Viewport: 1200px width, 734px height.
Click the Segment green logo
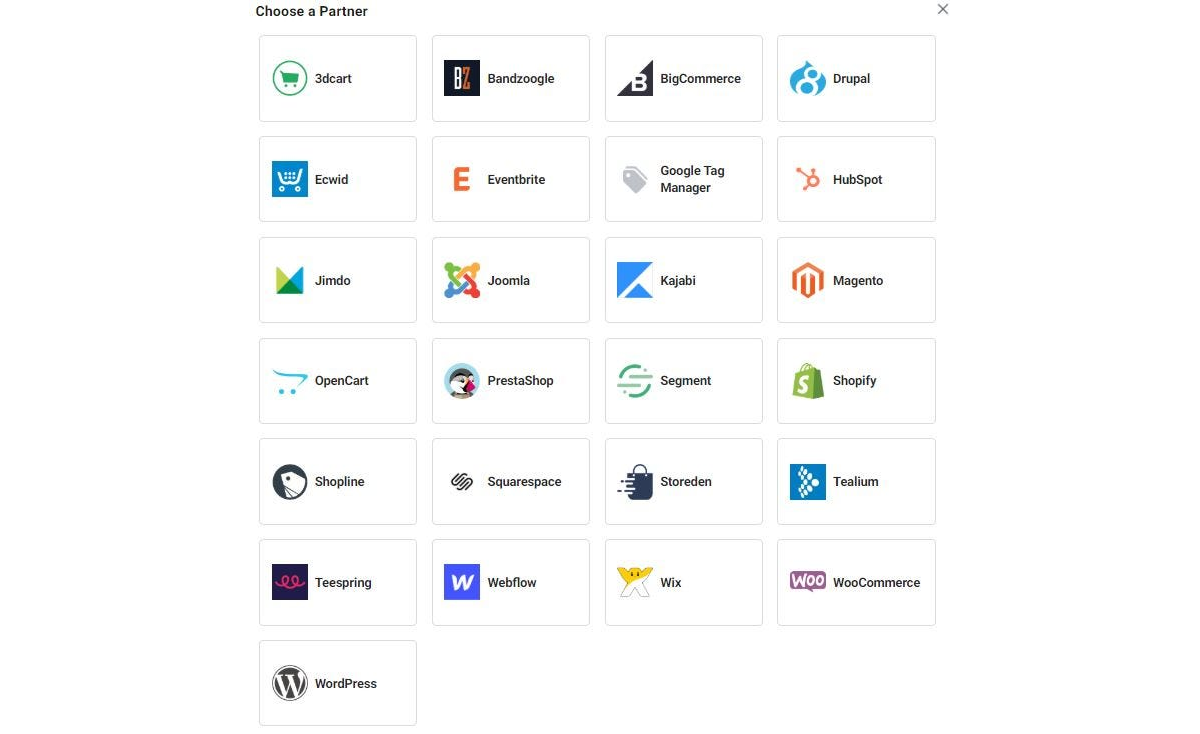635,381
